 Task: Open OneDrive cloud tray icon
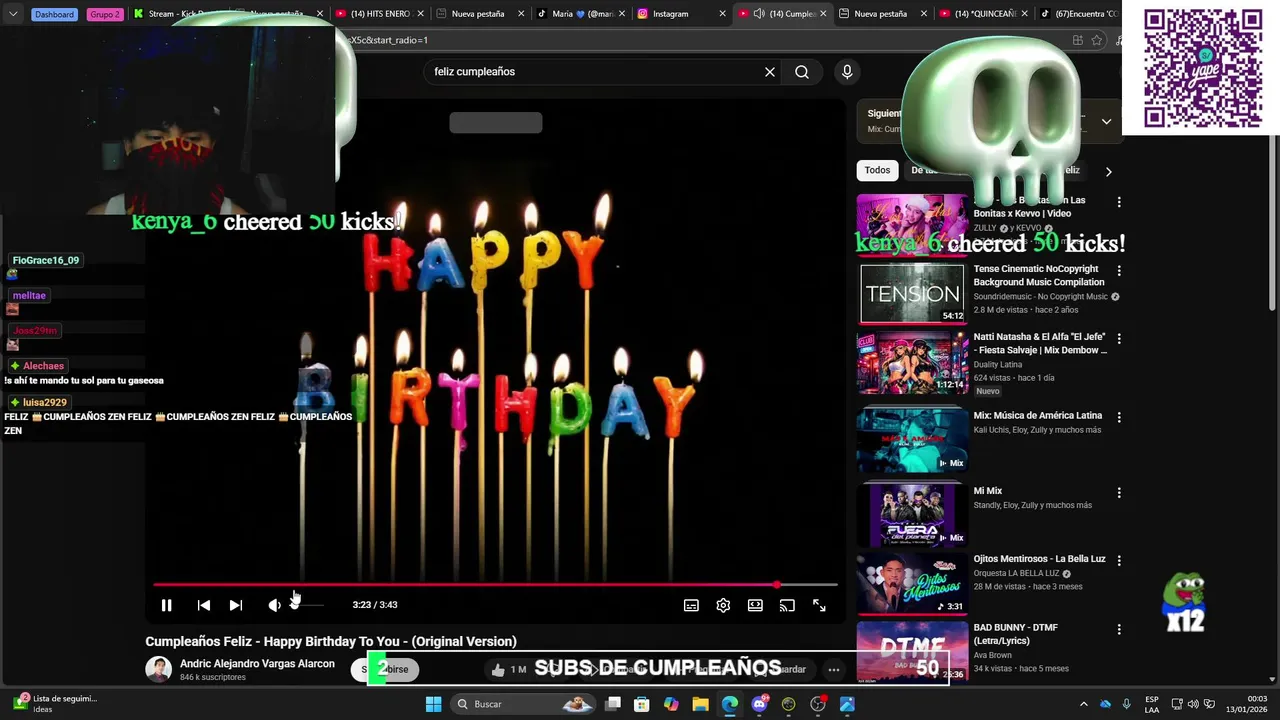(x=1105, y=704)
